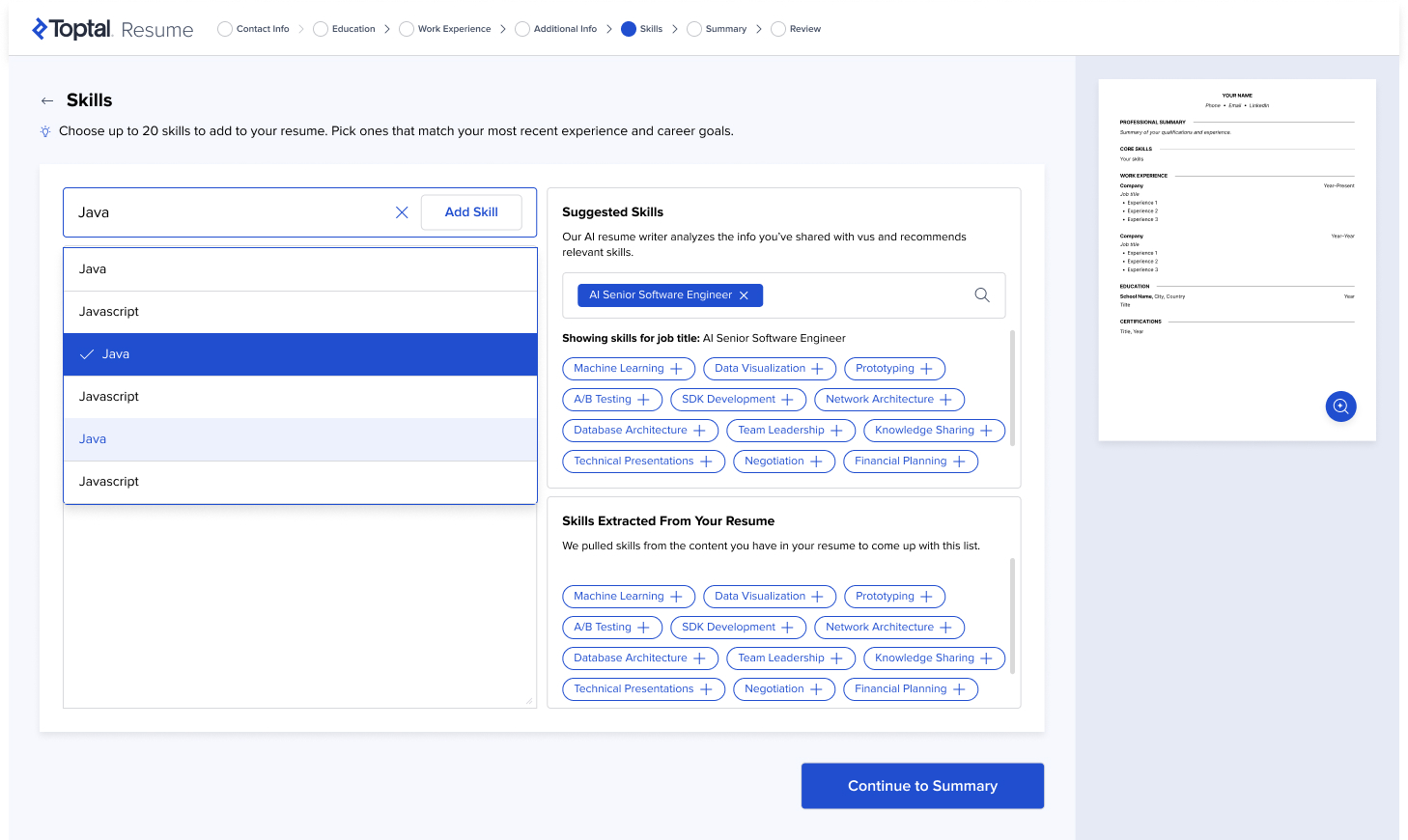
Task: Add Team Leadership from Extracted Resume Skills
Action: 791,658
